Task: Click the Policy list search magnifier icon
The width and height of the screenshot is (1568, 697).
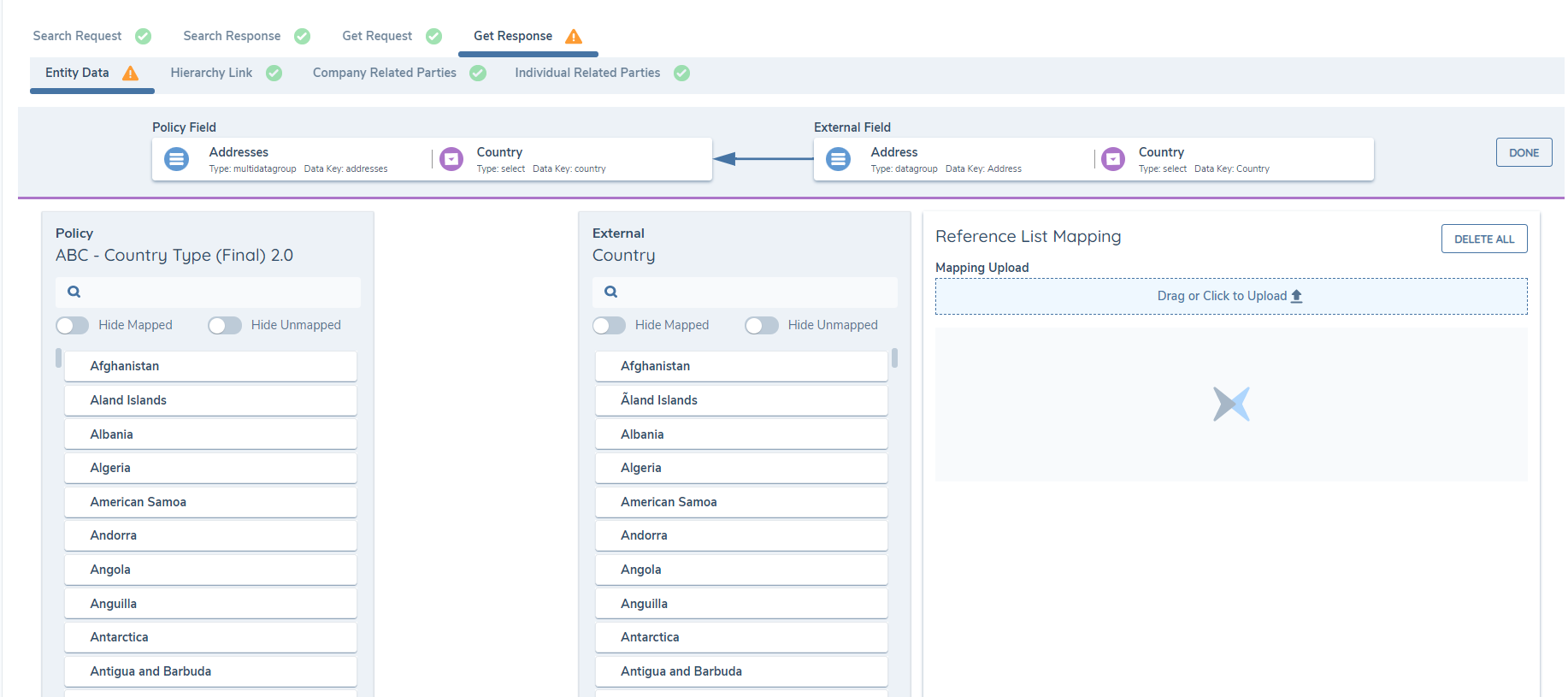Action: tap(74, 292)
